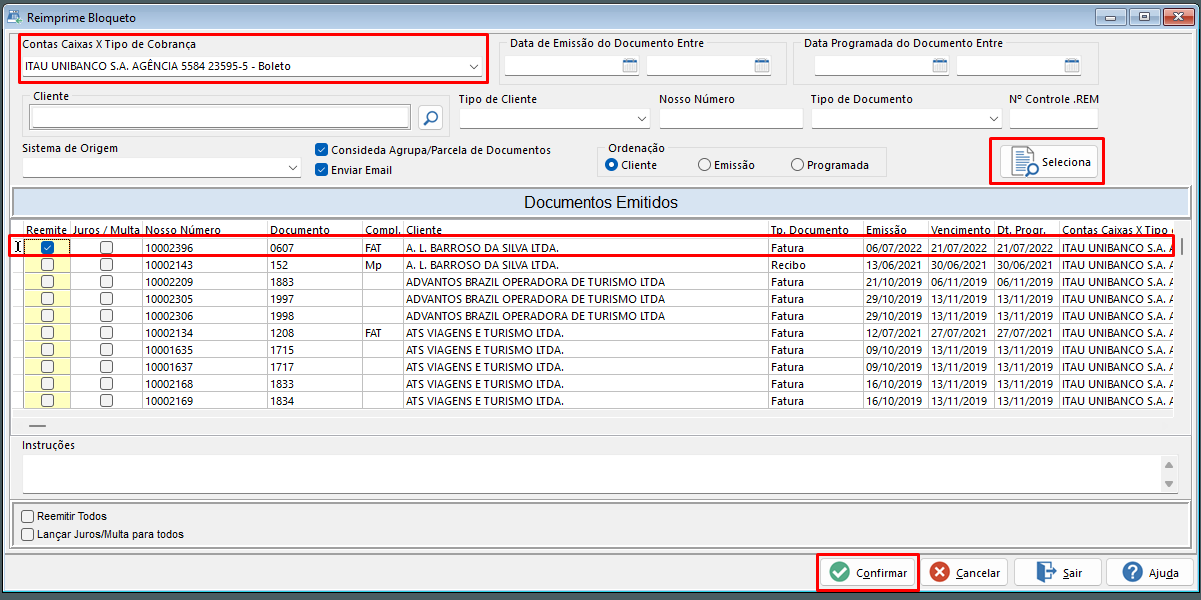Open calendar for programmed start date
Viewport: 1201px width, 600px height.
pos(940,66)
